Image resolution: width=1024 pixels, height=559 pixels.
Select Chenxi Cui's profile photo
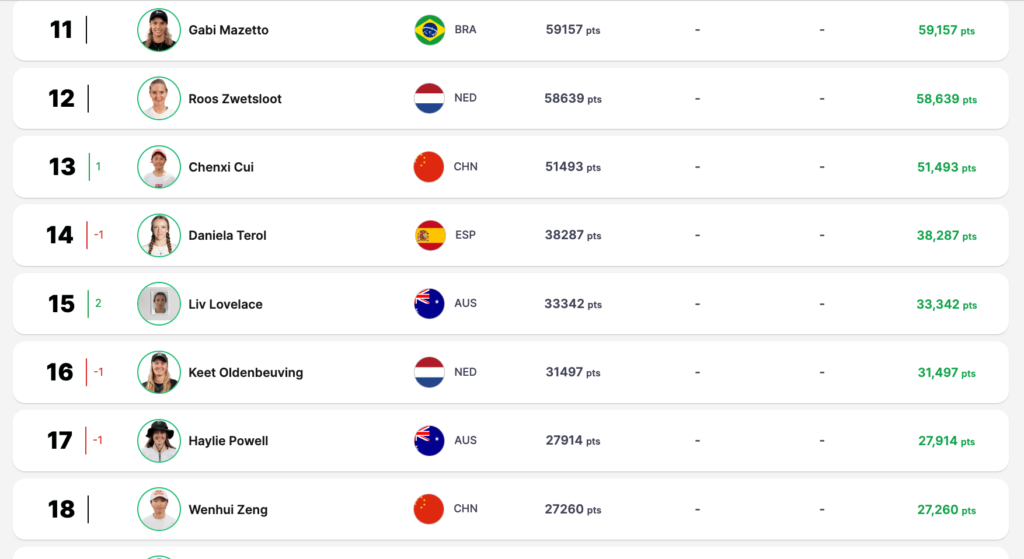coord(159,167)
